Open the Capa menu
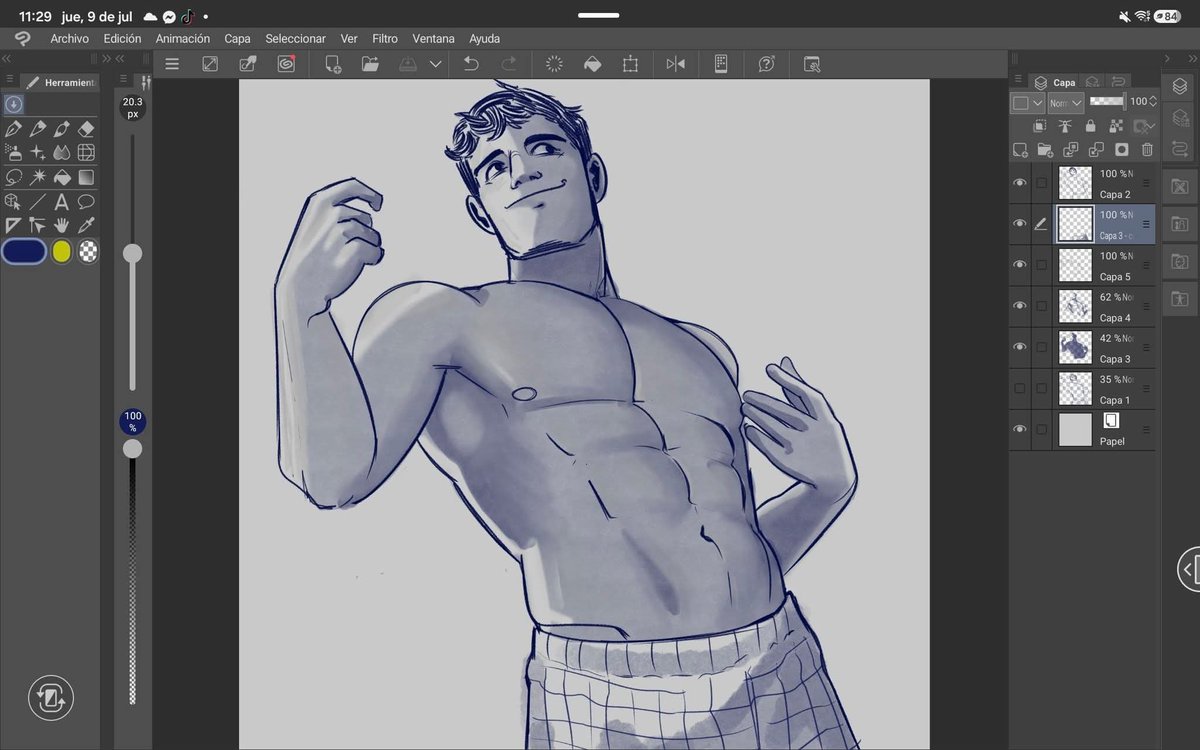Viewport: 1200px width, 750px height. click(237, 39)
